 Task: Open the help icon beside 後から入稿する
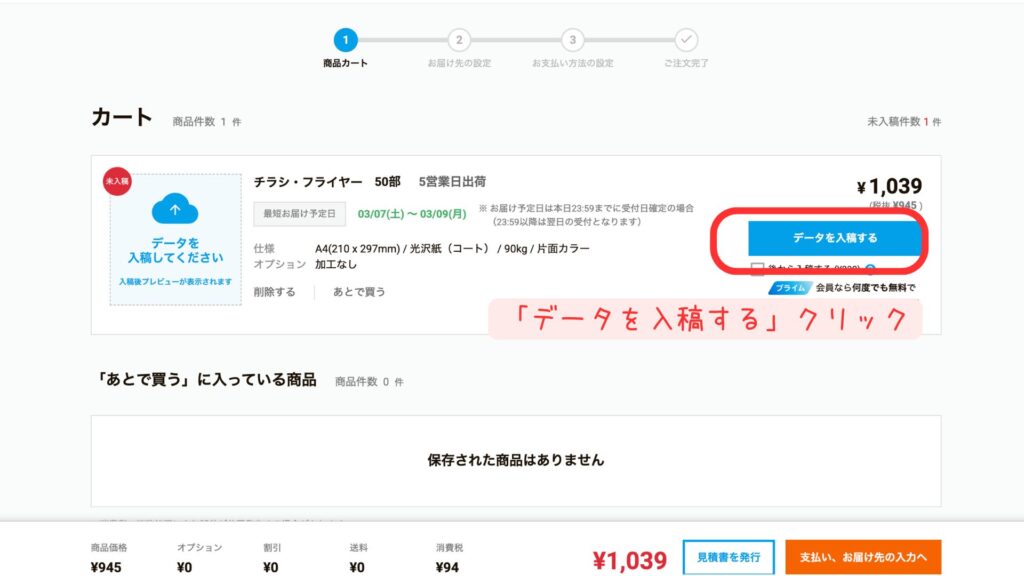871,267
